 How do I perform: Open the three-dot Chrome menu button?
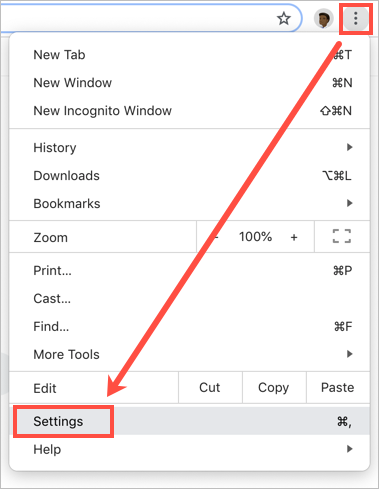tap(356, 18)
